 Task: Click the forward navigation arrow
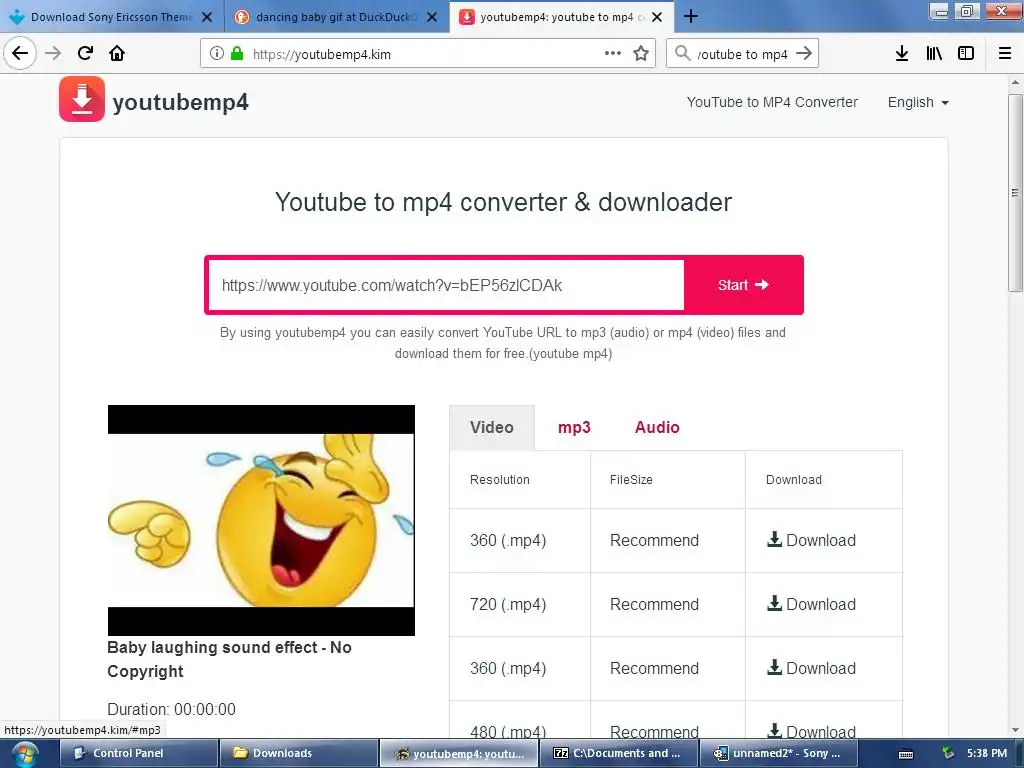(x=53, y=53)
